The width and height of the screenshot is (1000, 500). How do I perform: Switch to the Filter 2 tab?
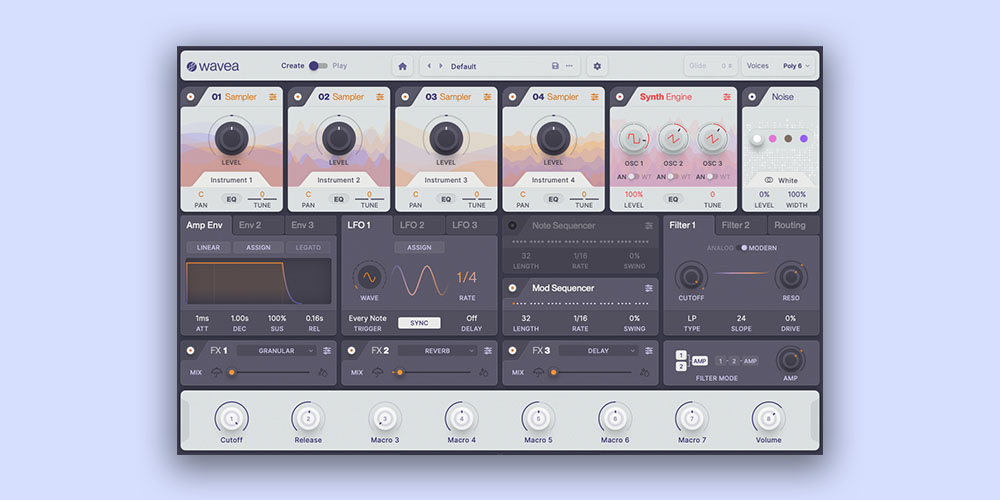[736, 226]
